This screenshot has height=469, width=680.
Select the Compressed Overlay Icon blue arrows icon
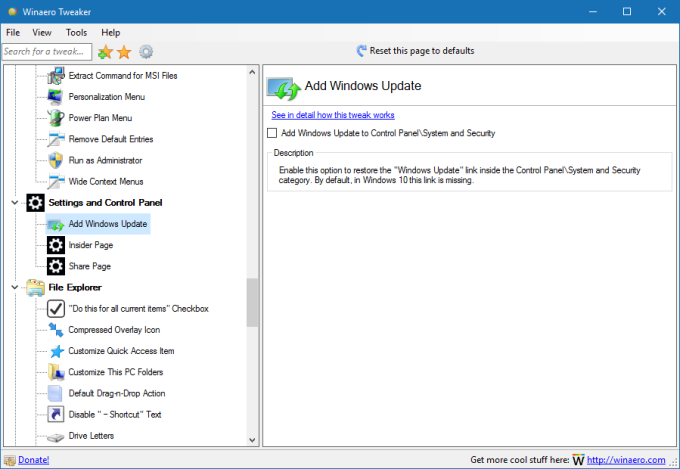click(x=56, y=330)
